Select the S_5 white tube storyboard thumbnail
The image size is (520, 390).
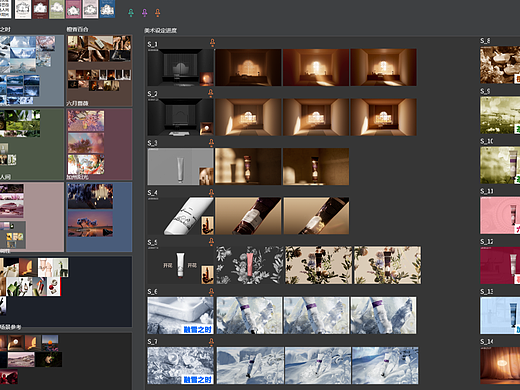[180, 265]
